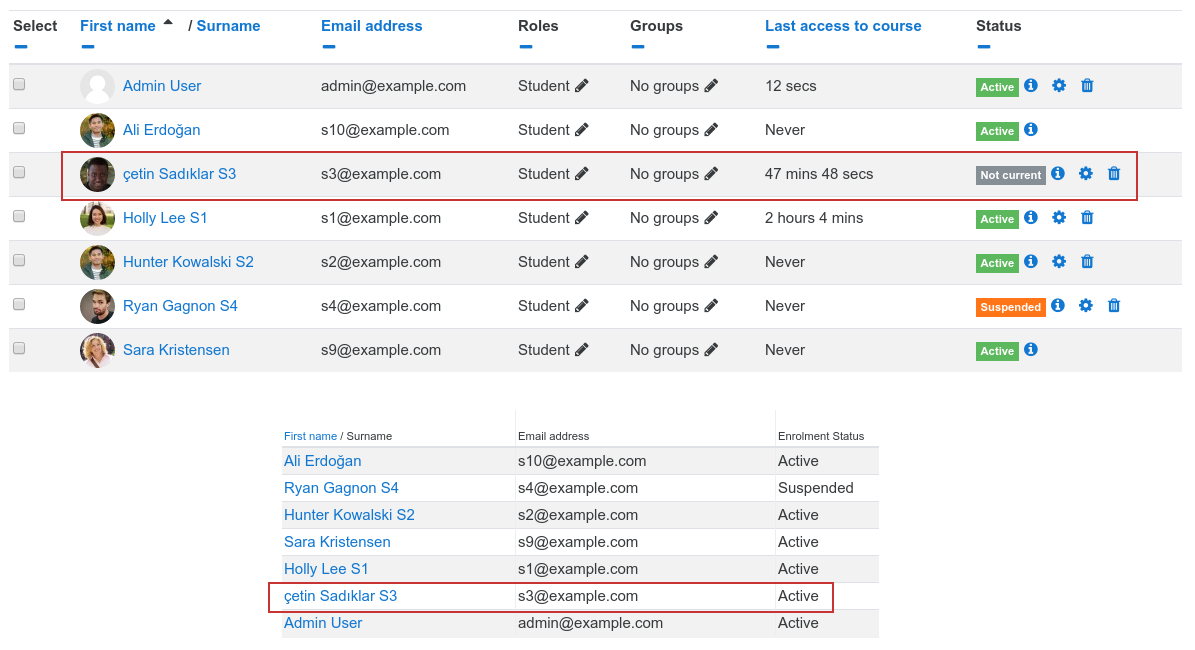The image size is (1195, 650).
Task: Unenrol Holly Lee S1 with trash icon
Action: [x=1088, y=218]
